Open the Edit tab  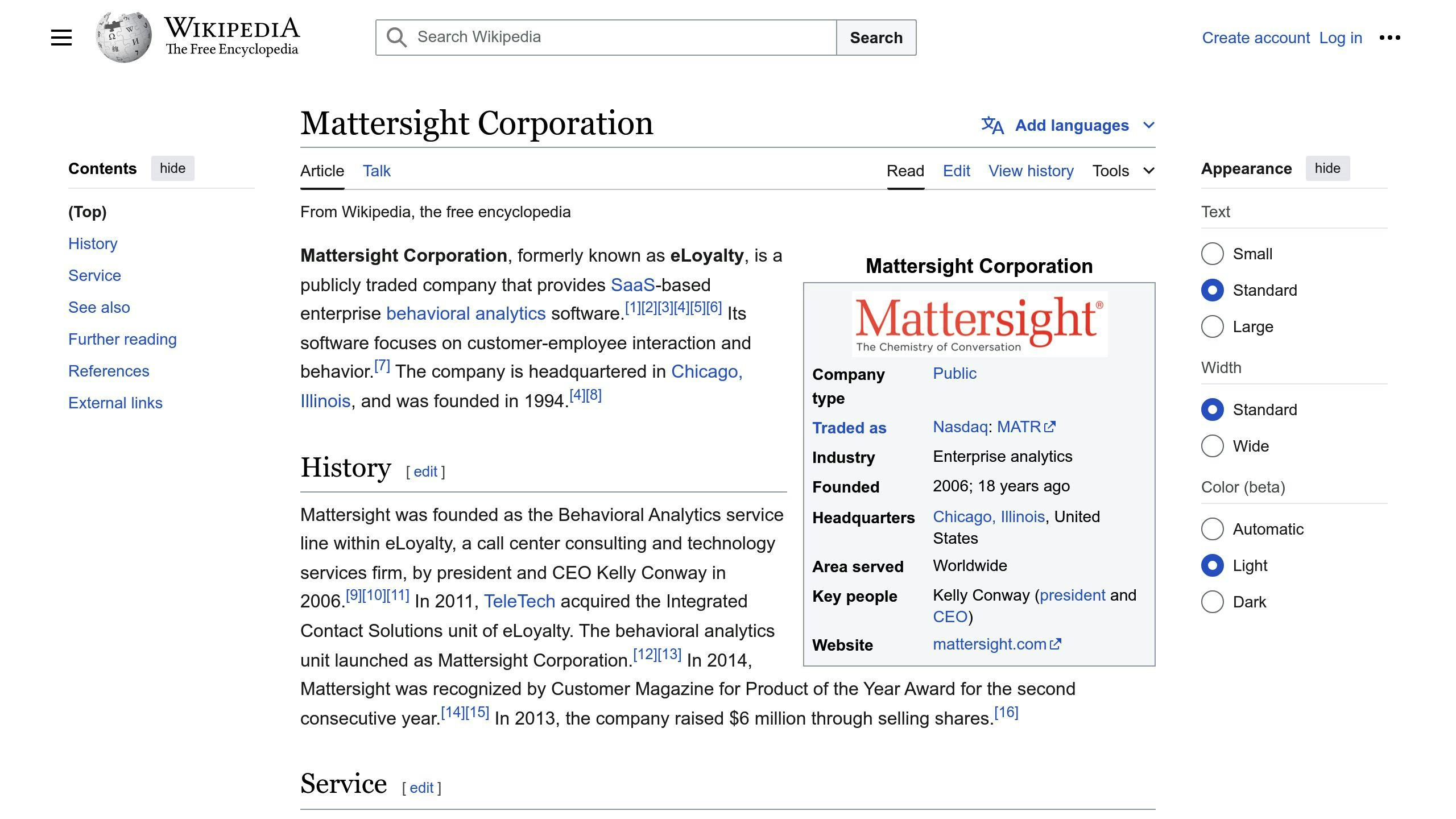coord(957,171)
